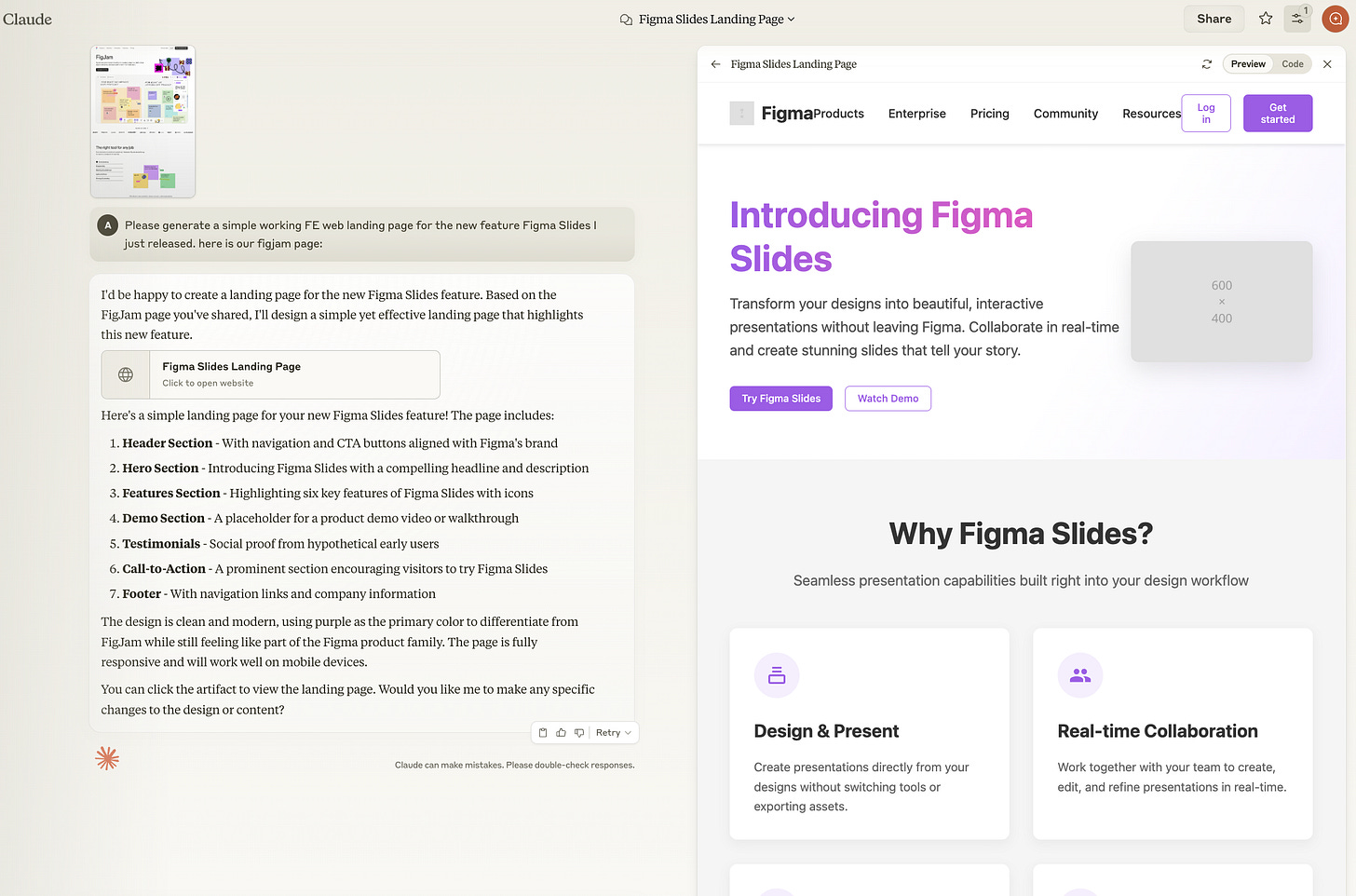The height and width of the screenshot is (896, 1356).
Task: Star this conversation
Action: click(1266, 19)
